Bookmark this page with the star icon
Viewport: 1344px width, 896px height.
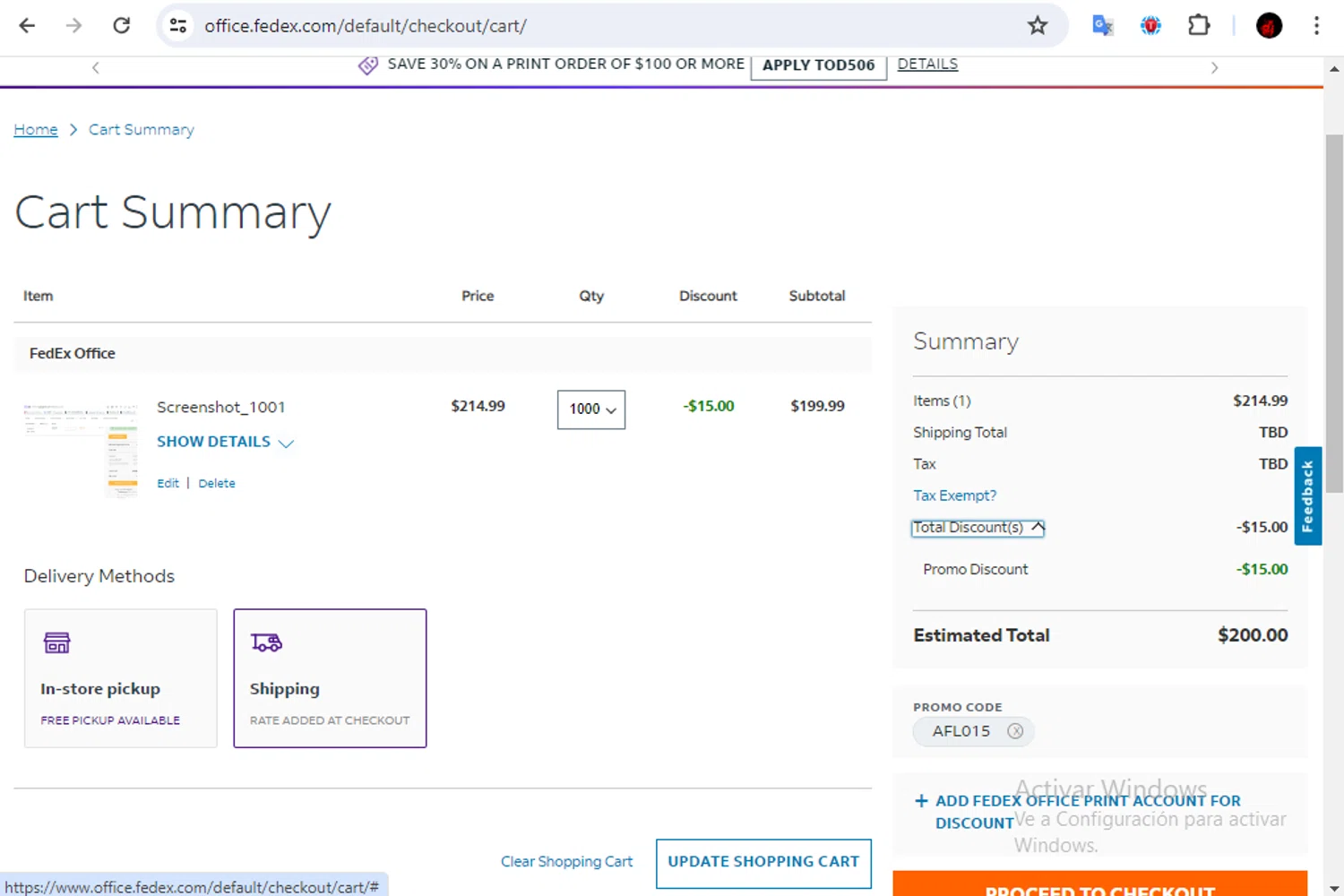1038,26
